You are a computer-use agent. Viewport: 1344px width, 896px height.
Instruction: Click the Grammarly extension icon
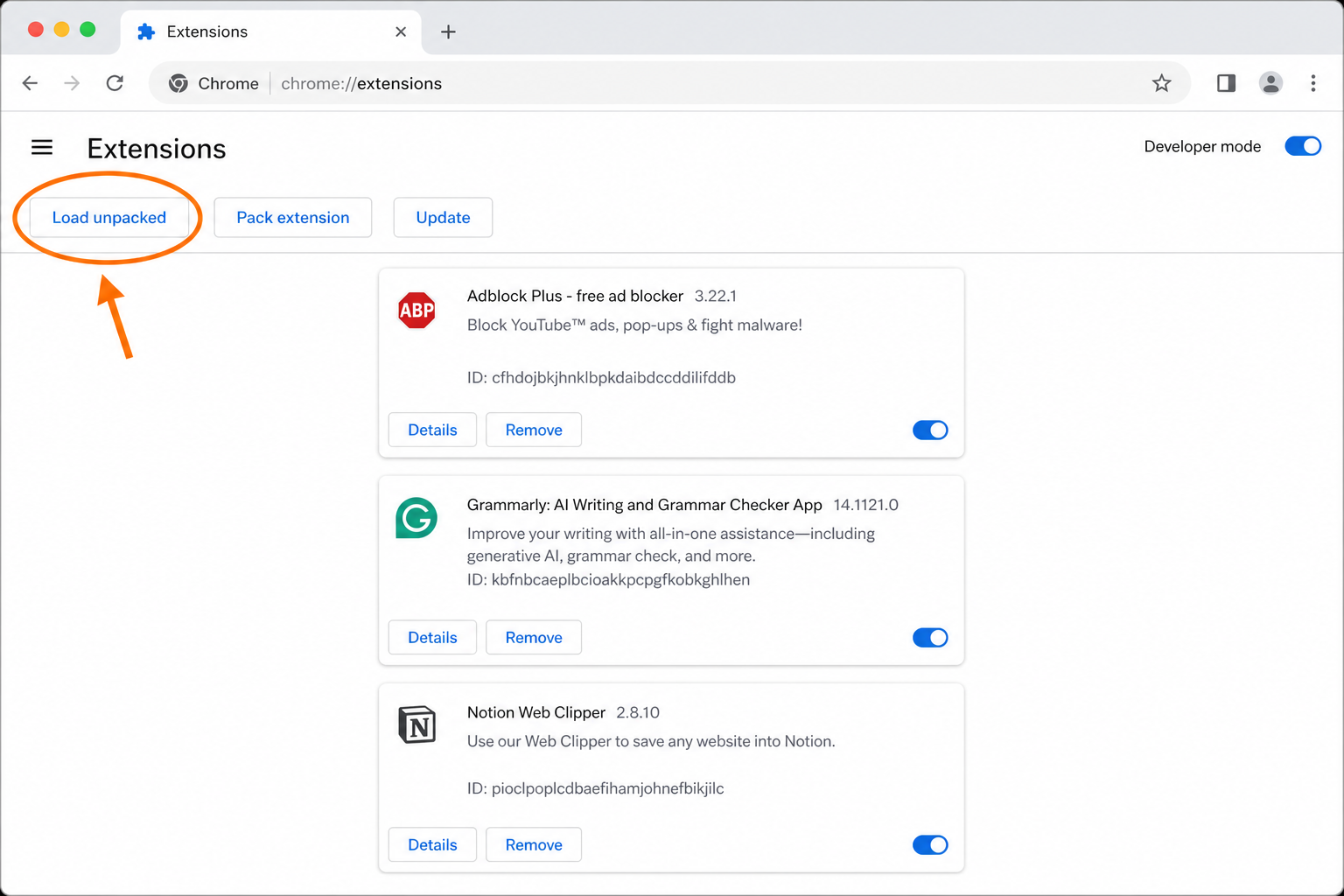click(416, 518)
